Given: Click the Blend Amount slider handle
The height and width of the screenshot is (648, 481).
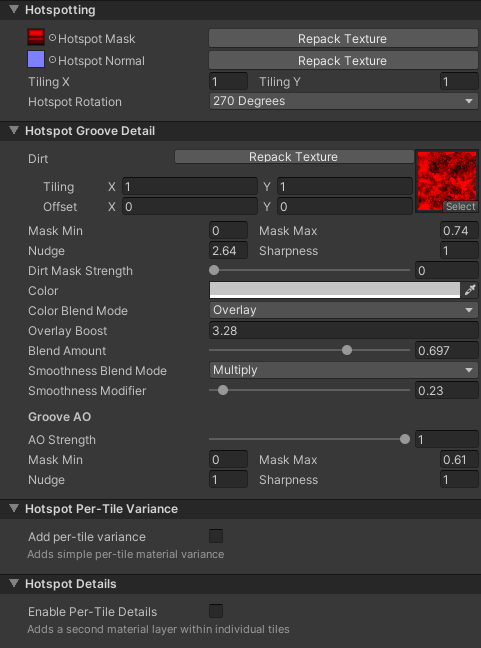Looking at the screenshot, I should pos(347,350).
